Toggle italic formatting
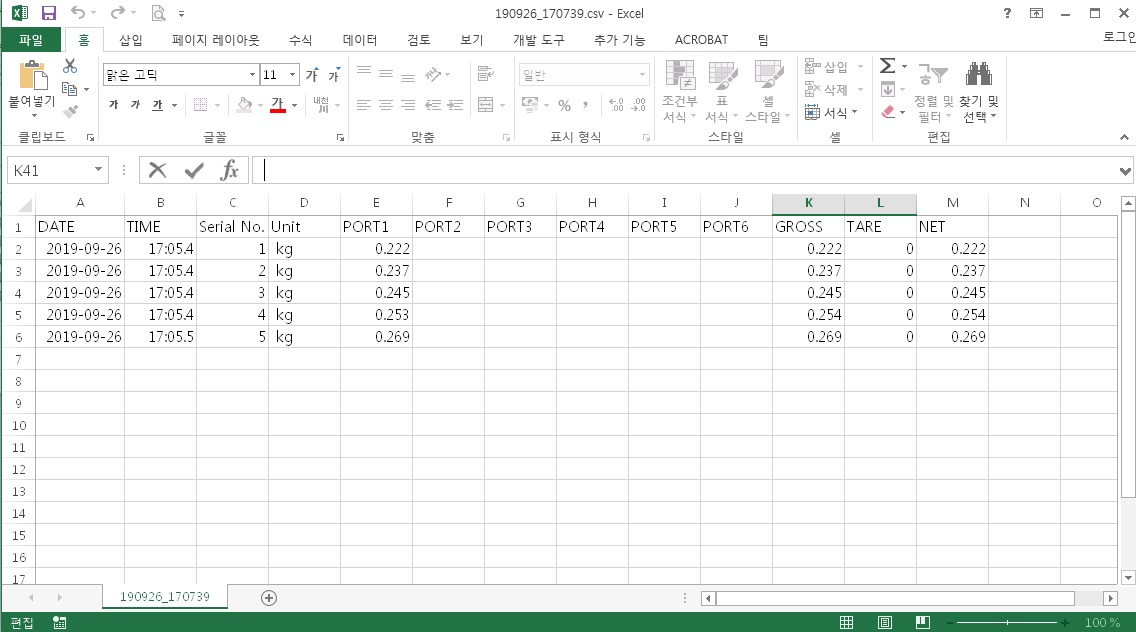The width and height of the screenshot is (1136, 632). tap(135, 105)
